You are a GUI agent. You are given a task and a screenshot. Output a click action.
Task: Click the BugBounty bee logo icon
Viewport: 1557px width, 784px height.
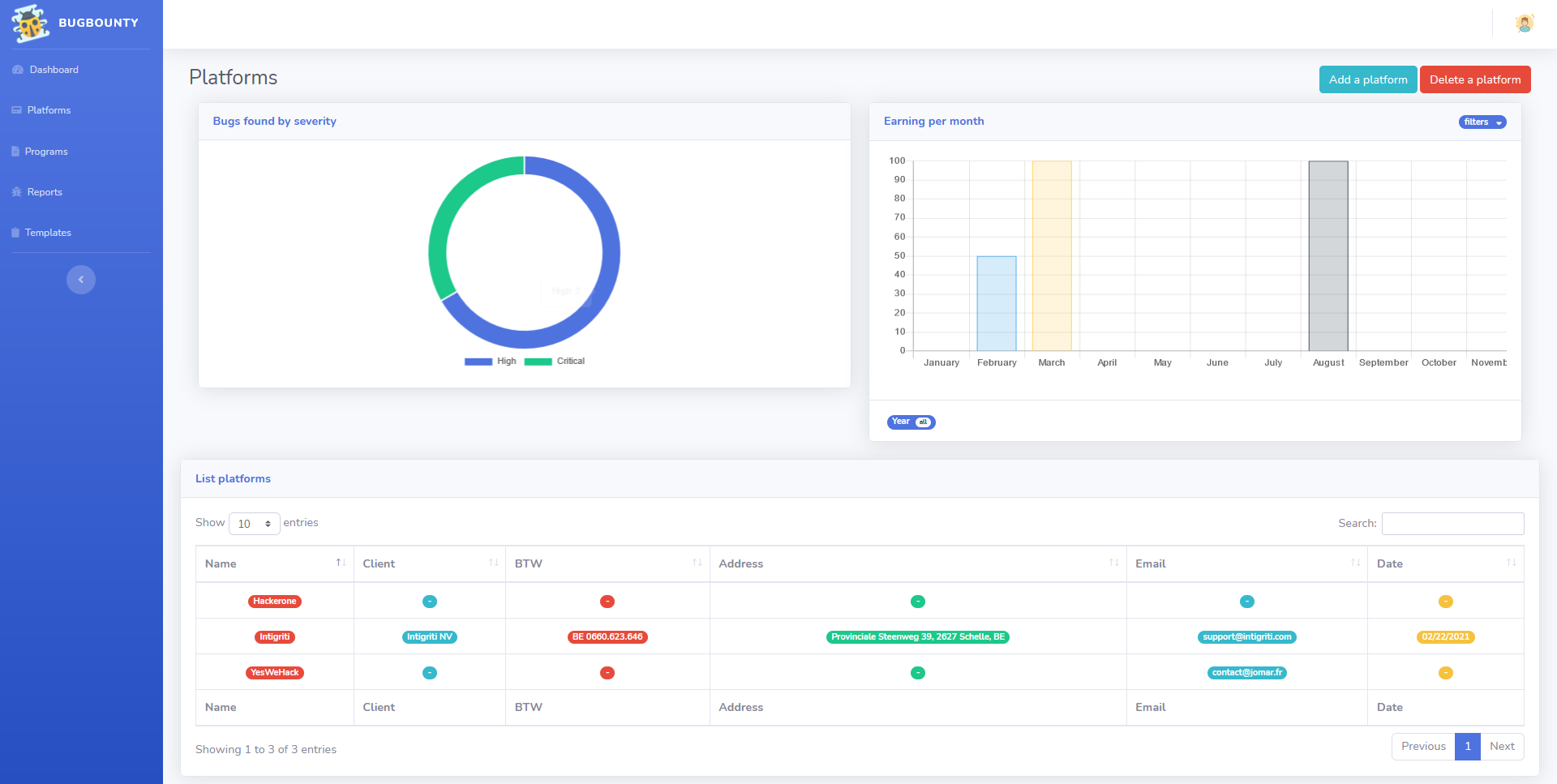coord(31,24)
